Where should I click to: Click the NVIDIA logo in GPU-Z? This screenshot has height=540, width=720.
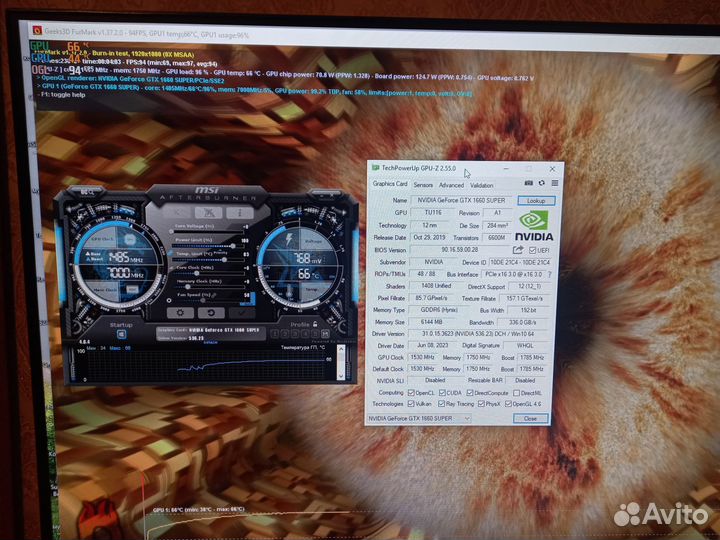(534, 225)
